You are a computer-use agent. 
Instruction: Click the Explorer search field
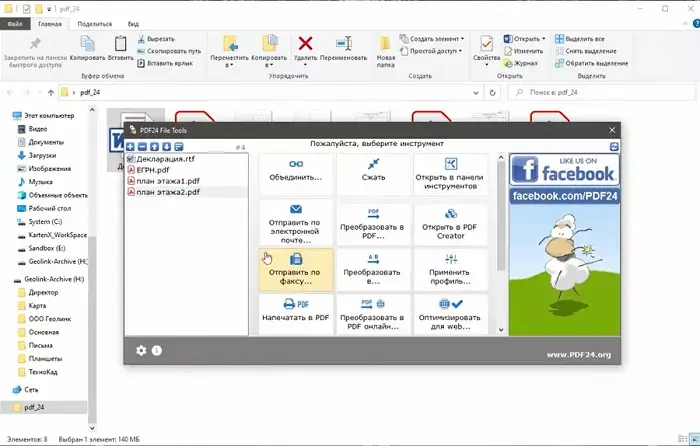601,92
